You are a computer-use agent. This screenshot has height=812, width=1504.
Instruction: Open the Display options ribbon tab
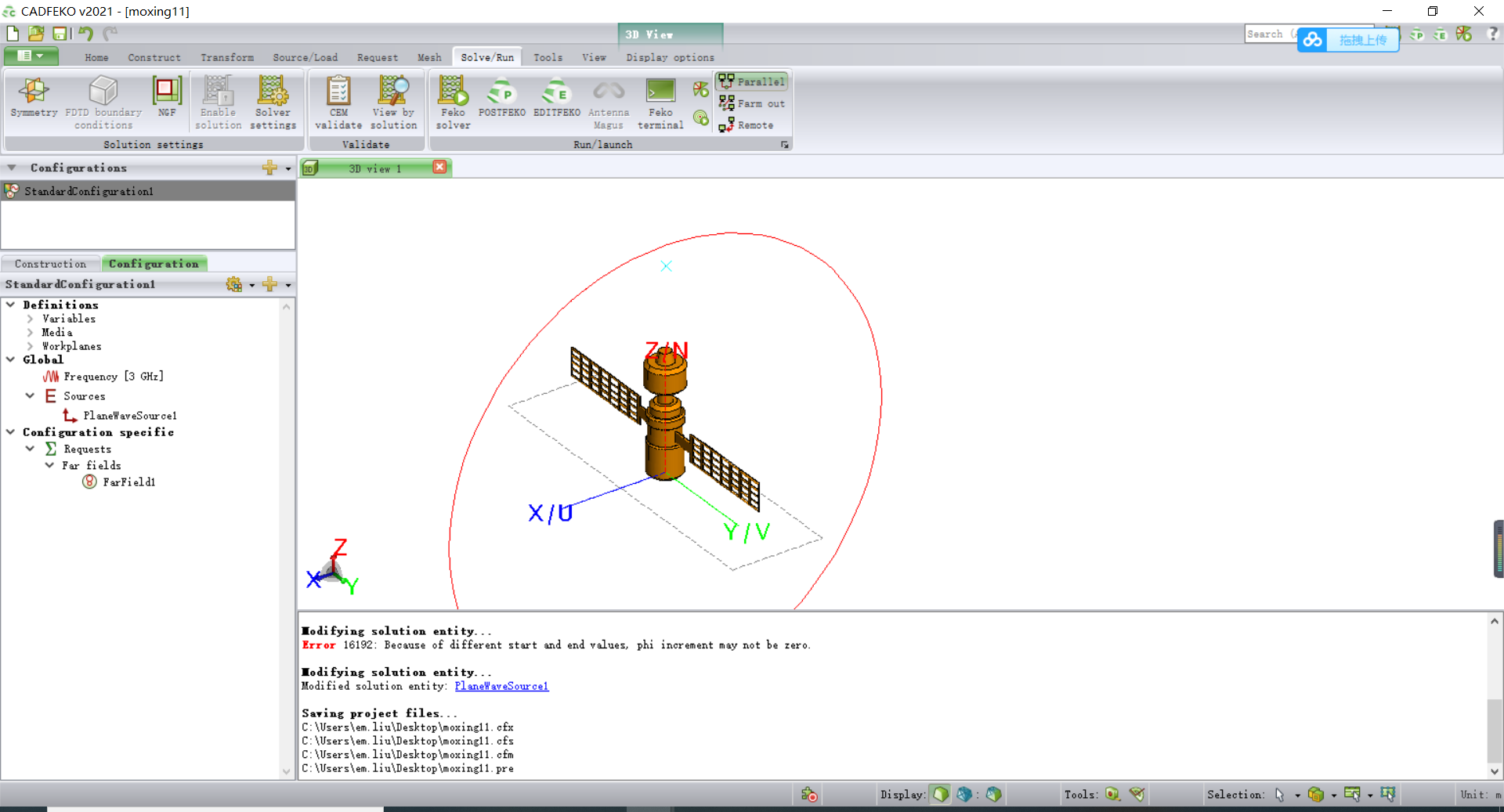coord(670,57)
